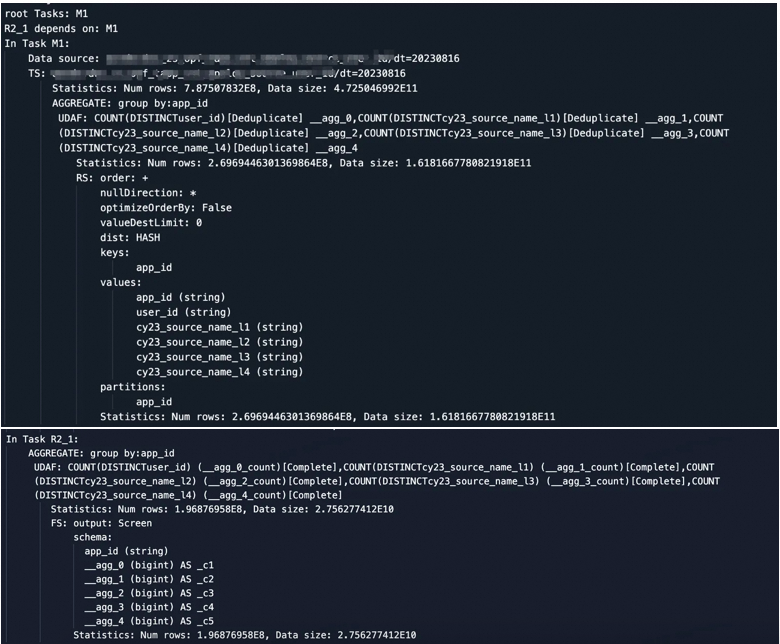
Task: Click the 'root Tasks: M1' line
Action: (x=46, y=14)
